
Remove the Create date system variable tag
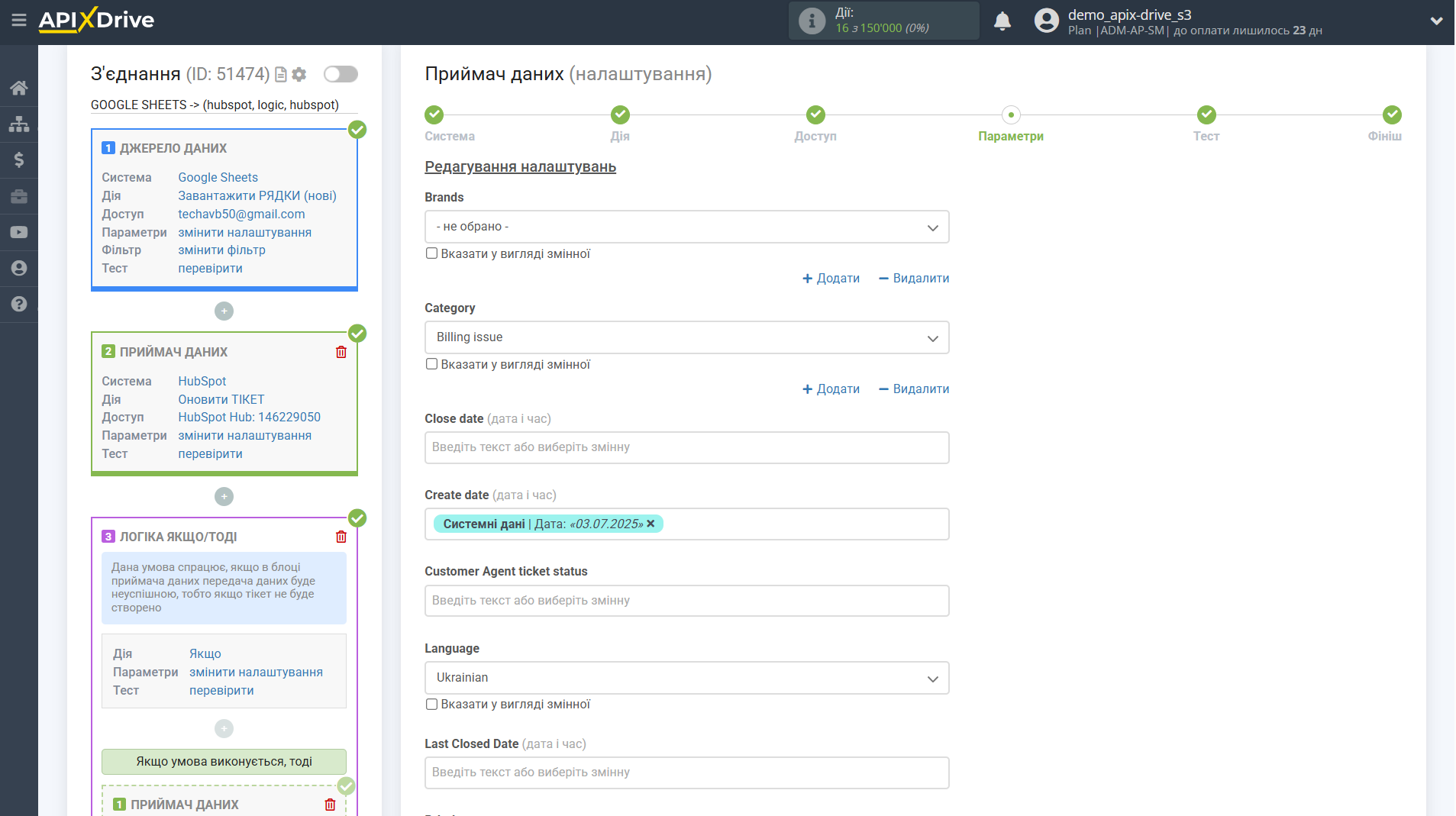tap(651, 524)
